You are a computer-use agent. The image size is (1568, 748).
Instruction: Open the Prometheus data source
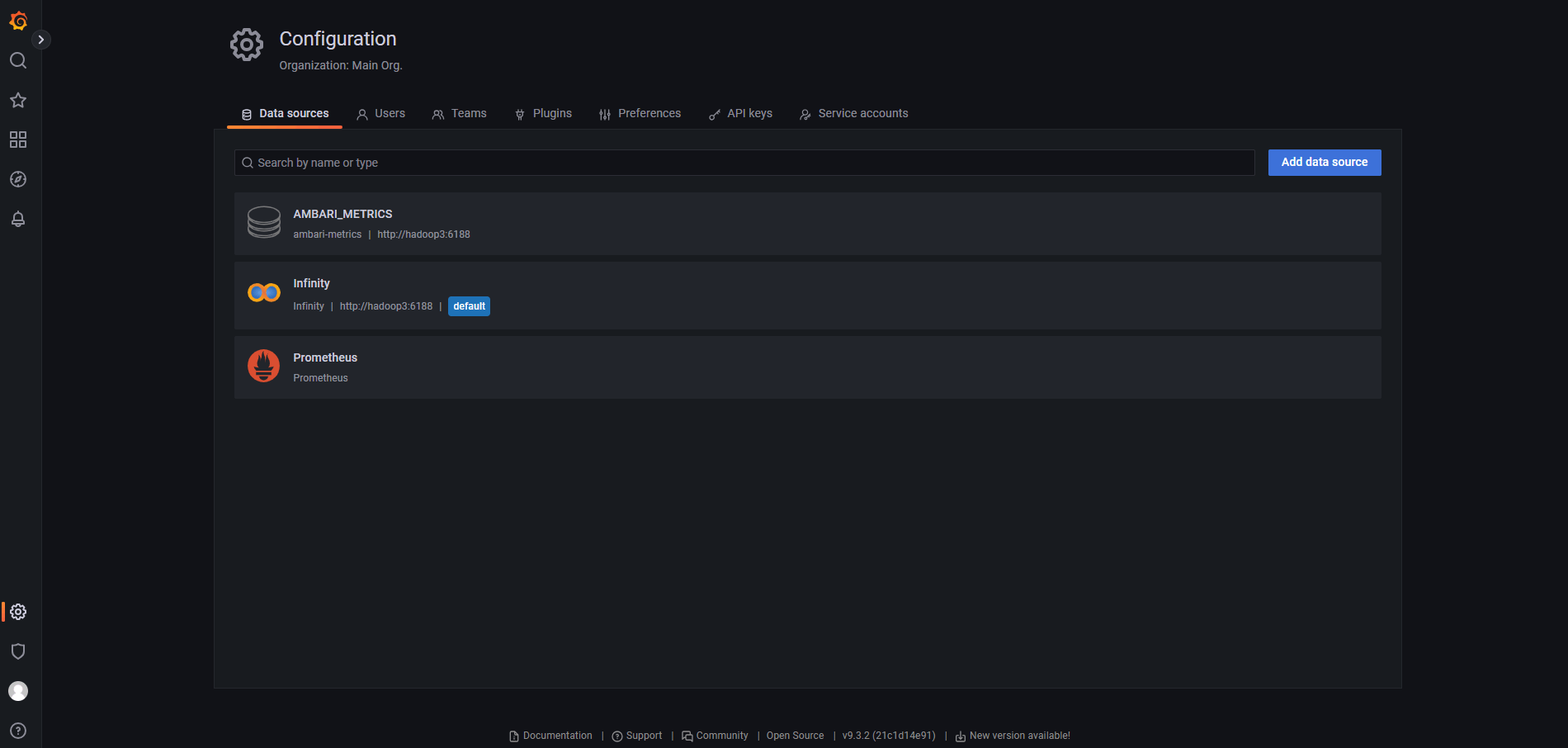(808, 367)
